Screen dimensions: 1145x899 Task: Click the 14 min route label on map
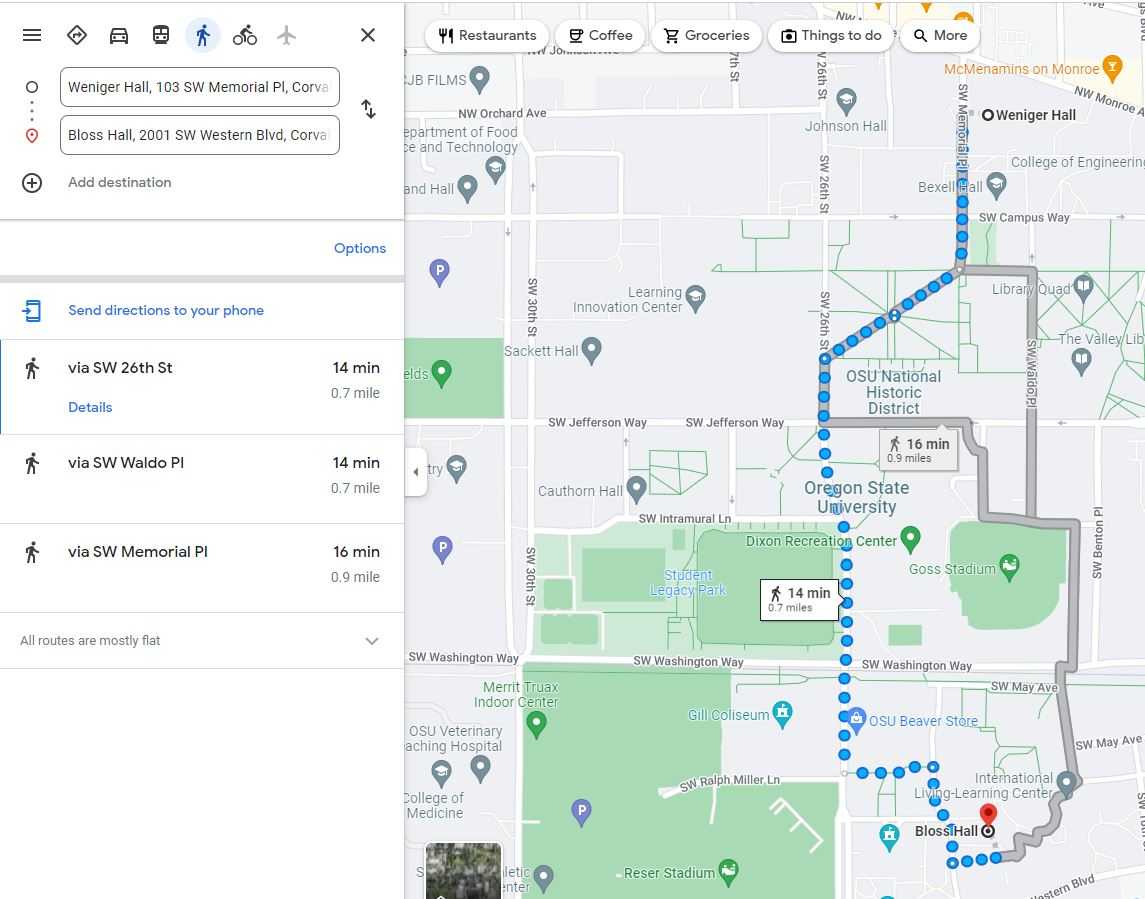[800, 599]
